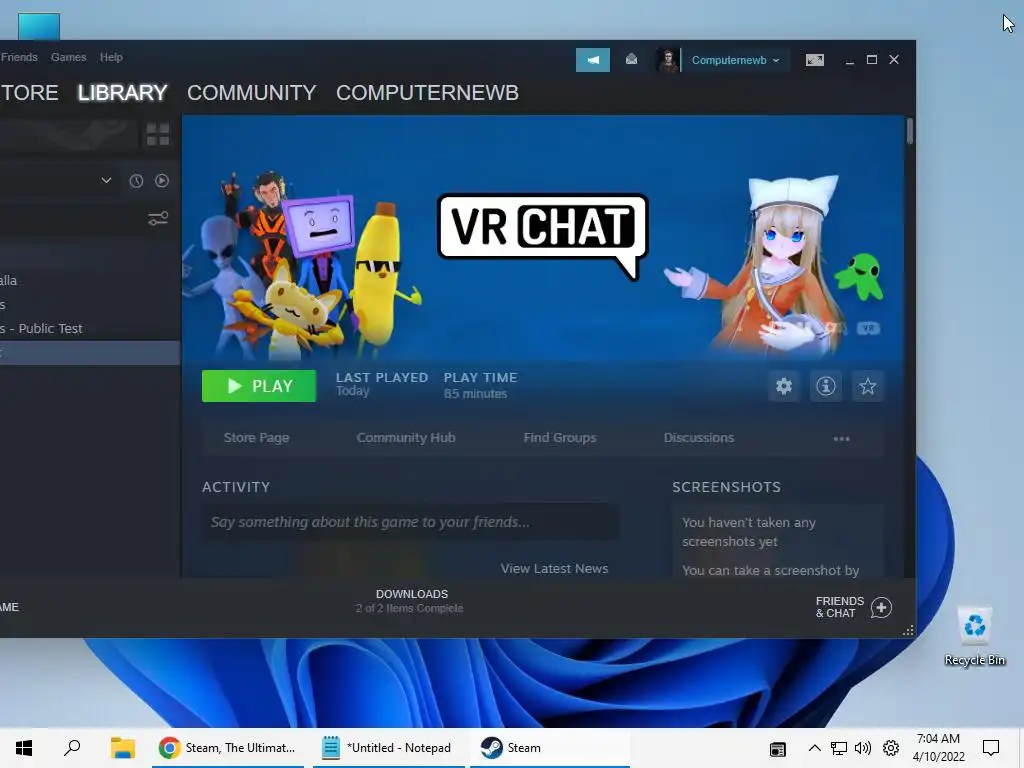Open the COMPUTERNEWB profile tab
The height and width of the screenshot is (768, 1024).
click(x=427, y=93)
